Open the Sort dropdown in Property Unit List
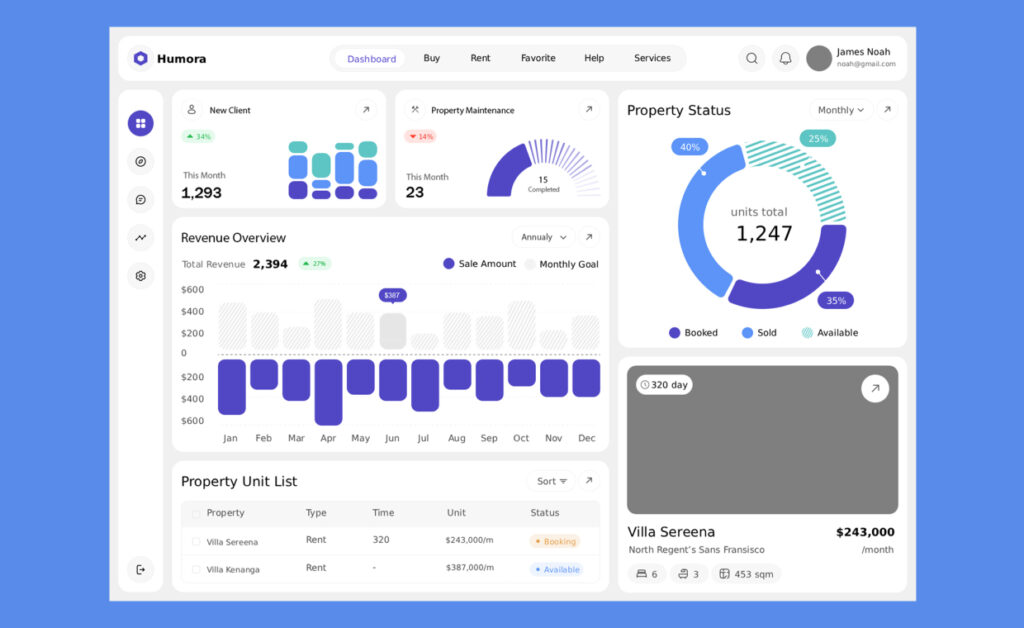Screen dimensions: 1024x628 (551, 481)
